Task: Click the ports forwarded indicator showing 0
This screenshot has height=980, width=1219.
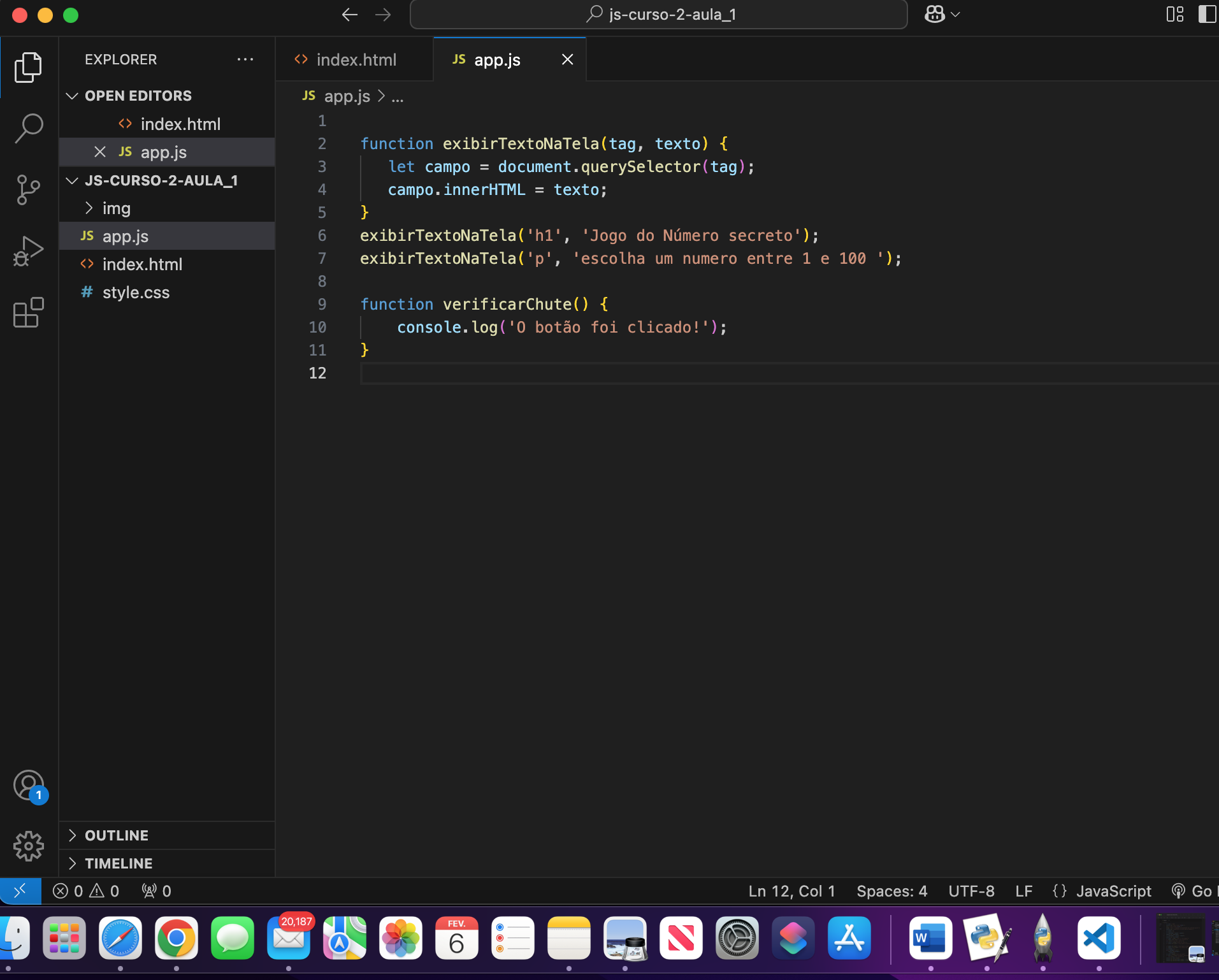Action: 157,891
